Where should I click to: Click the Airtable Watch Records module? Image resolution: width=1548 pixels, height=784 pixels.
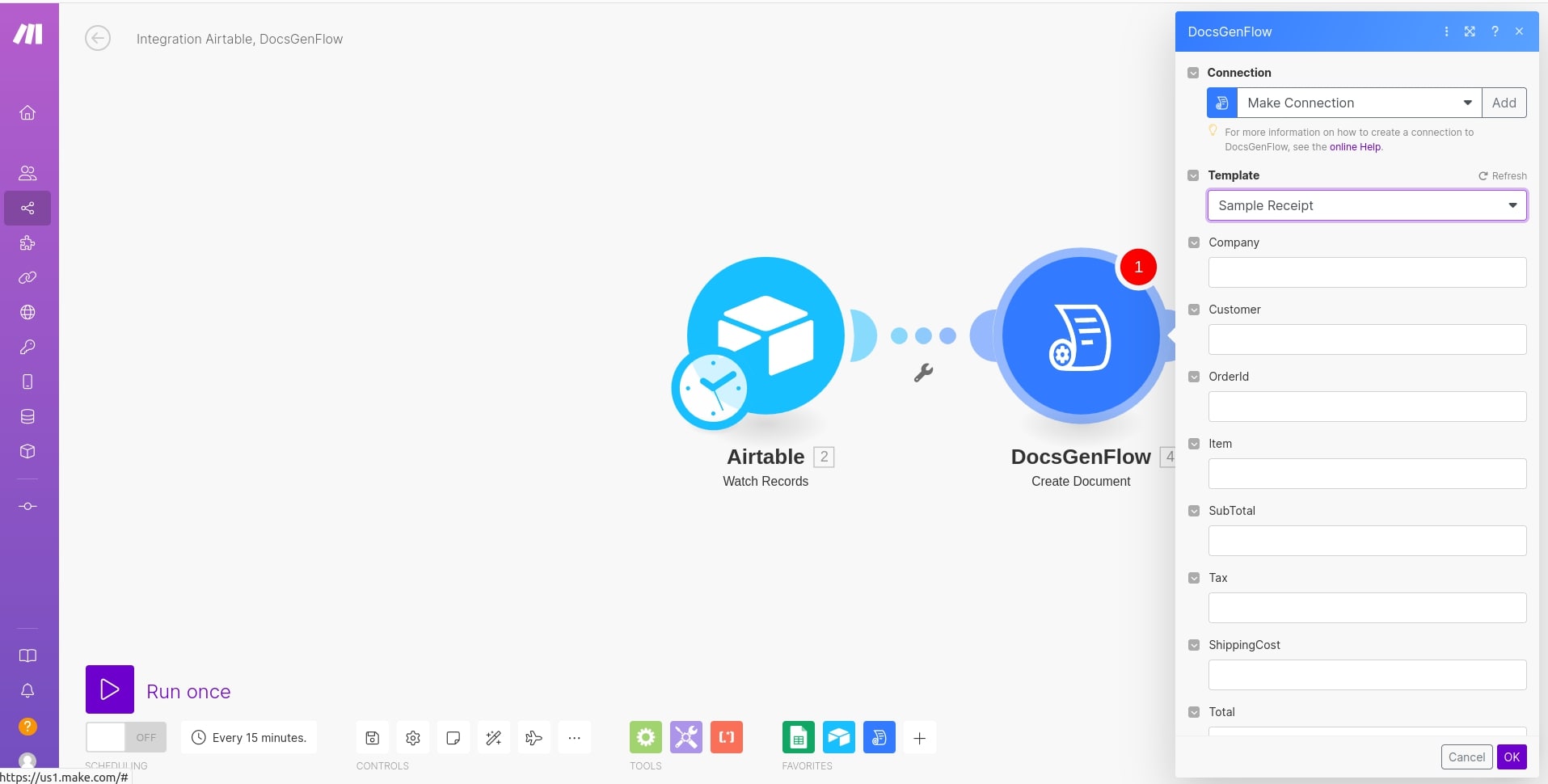click(x=766, y=335)
